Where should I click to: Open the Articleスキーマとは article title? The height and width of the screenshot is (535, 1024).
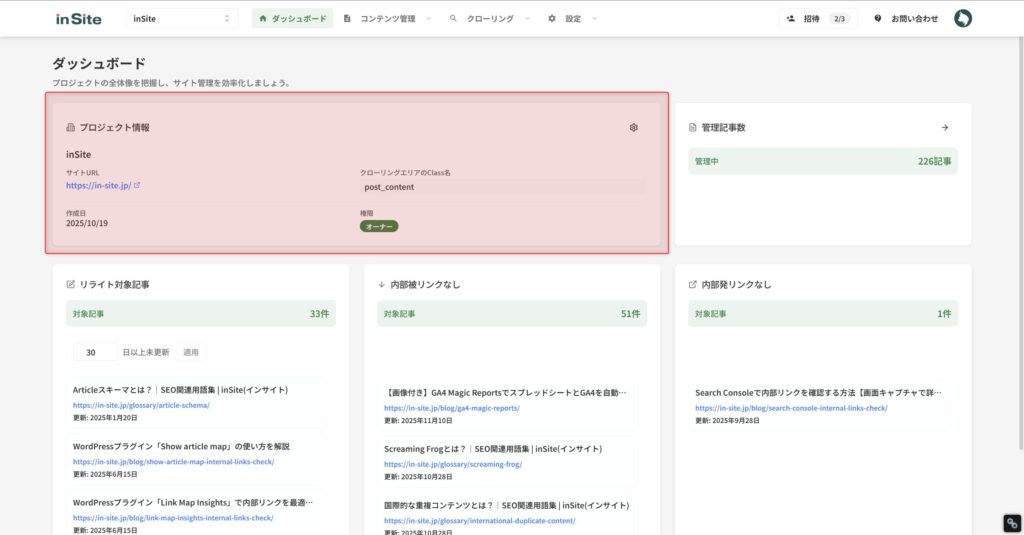click(180, 390)
